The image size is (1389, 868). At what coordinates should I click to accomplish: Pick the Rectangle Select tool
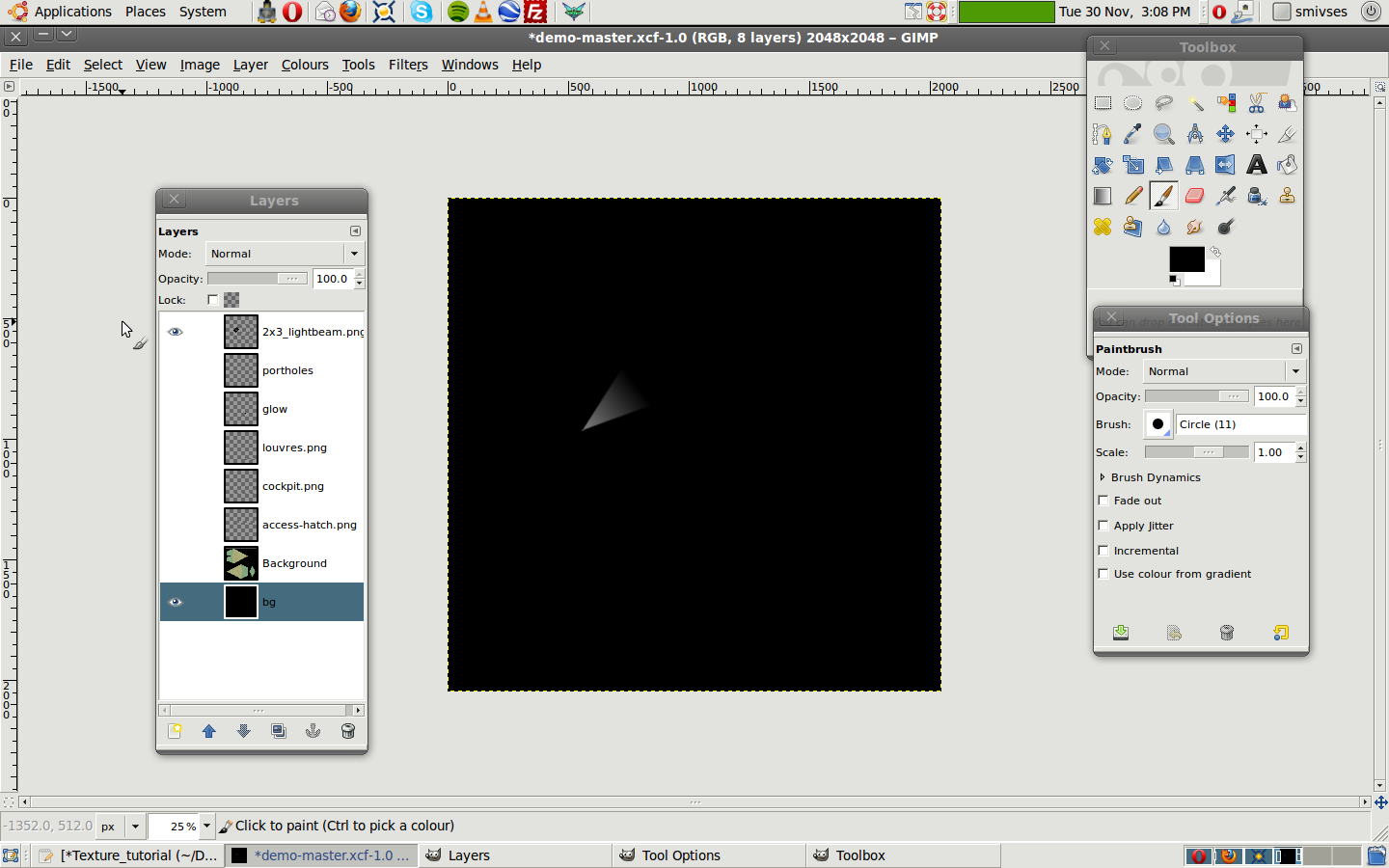coord(1103,103)
